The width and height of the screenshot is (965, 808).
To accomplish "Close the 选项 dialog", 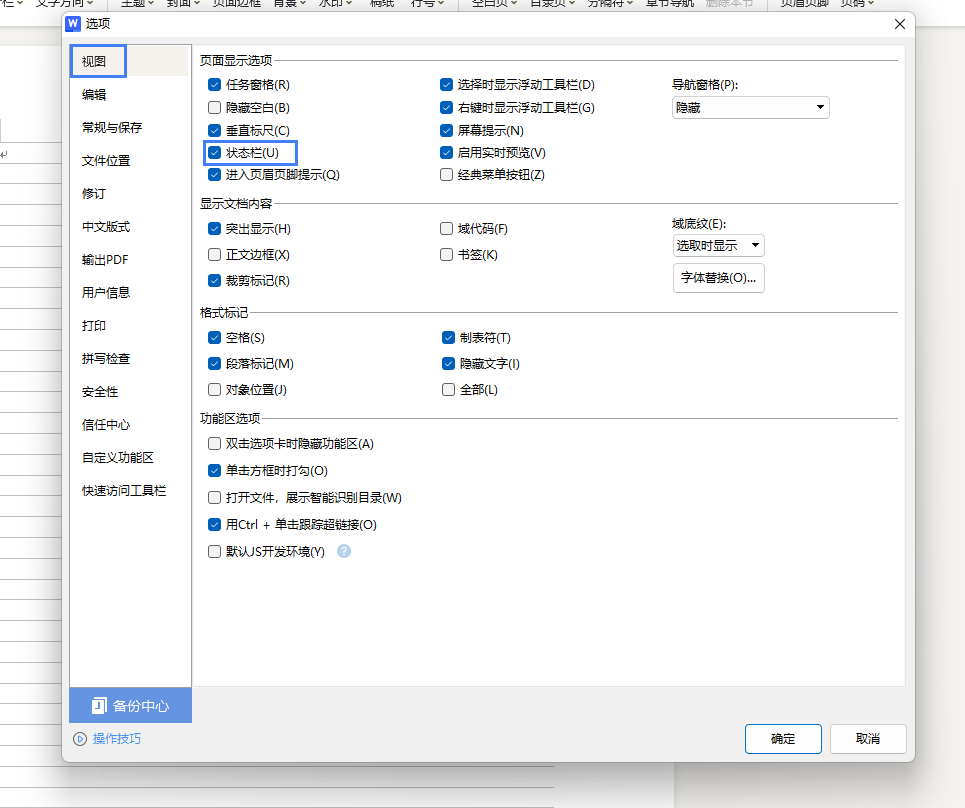I will [x=900, y=24].
